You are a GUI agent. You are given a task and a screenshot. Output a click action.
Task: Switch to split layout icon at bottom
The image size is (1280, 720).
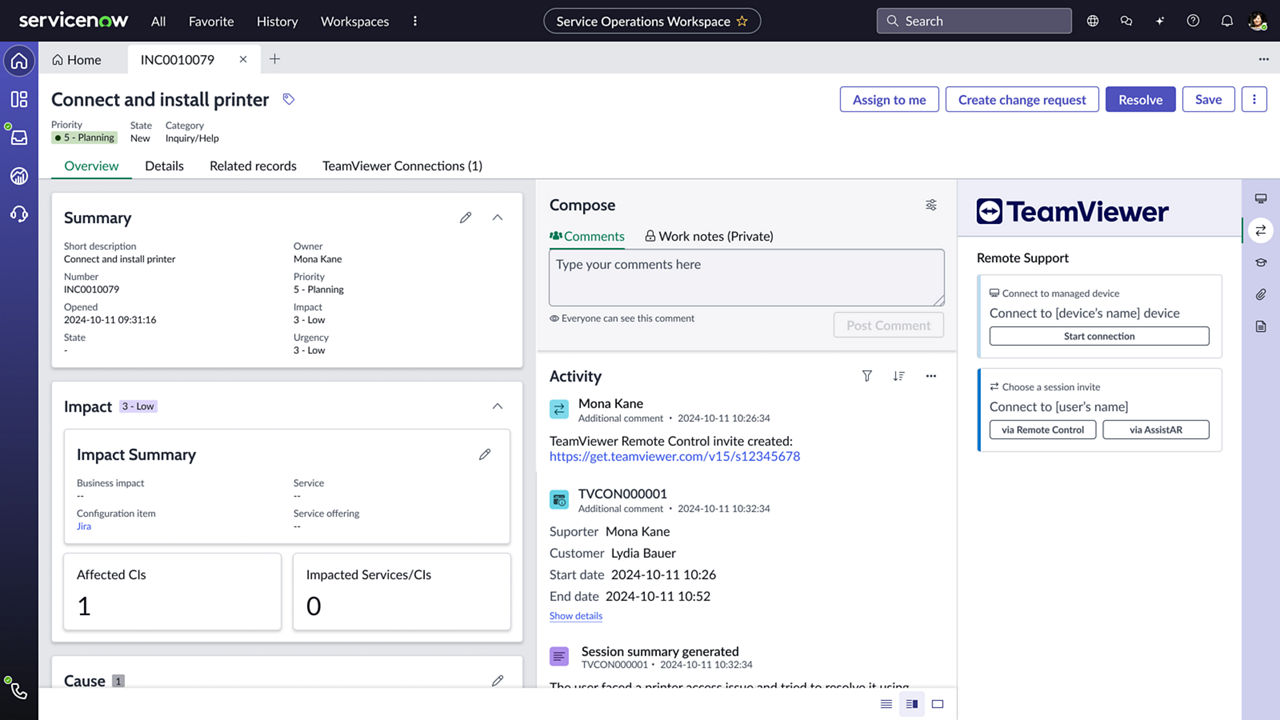911,704
